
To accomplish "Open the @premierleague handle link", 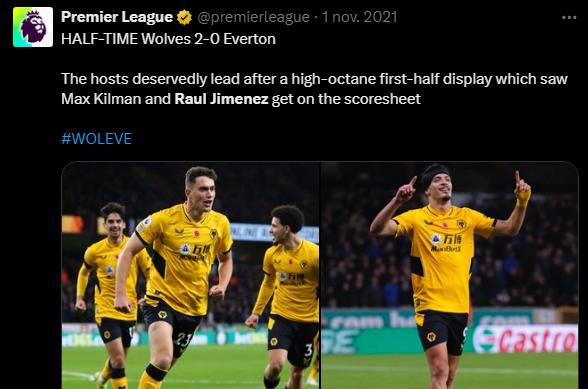I will [x=253, y=17].
